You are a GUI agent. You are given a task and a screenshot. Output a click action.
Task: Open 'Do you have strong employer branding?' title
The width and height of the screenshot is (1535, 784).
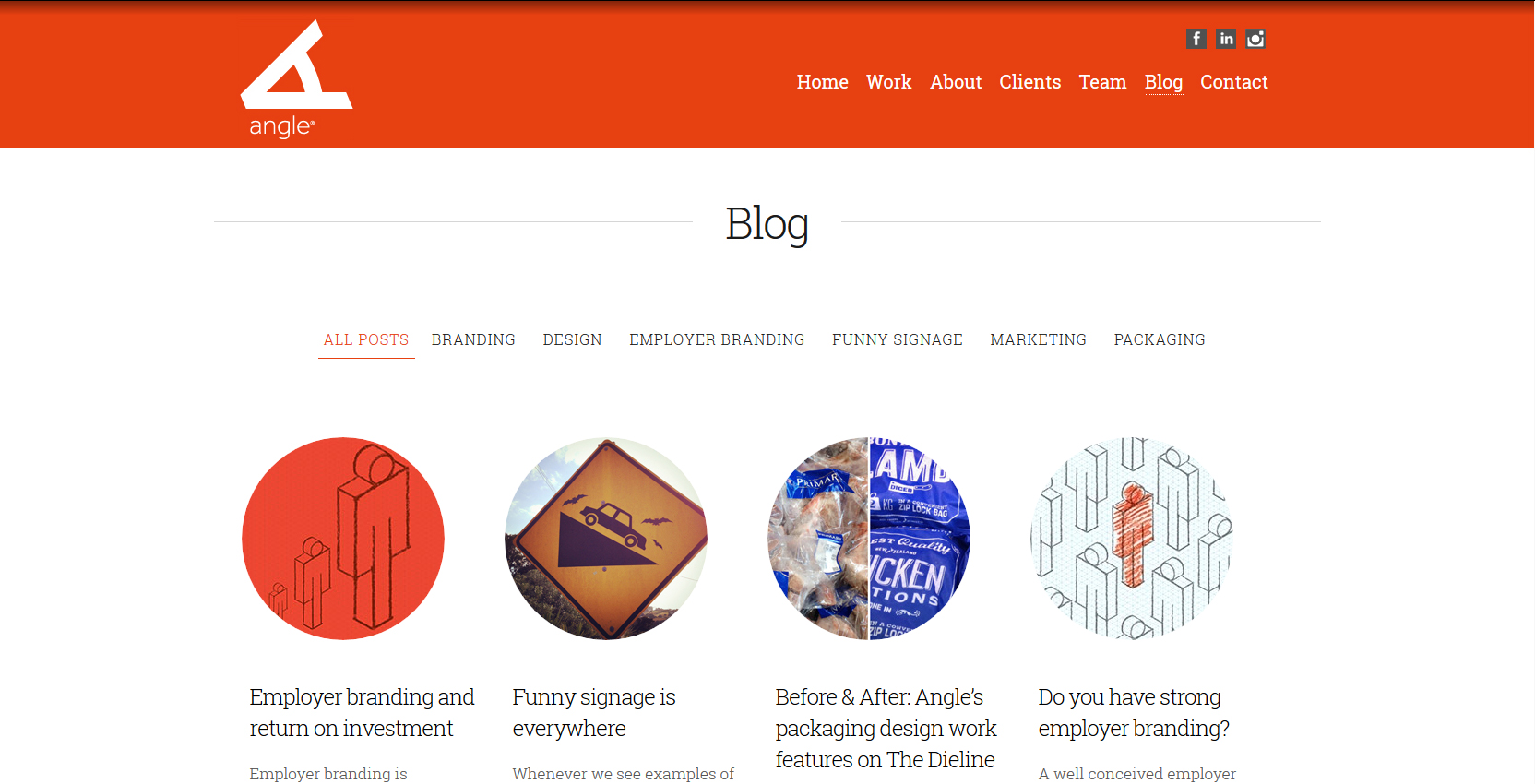coord(1134,713)
